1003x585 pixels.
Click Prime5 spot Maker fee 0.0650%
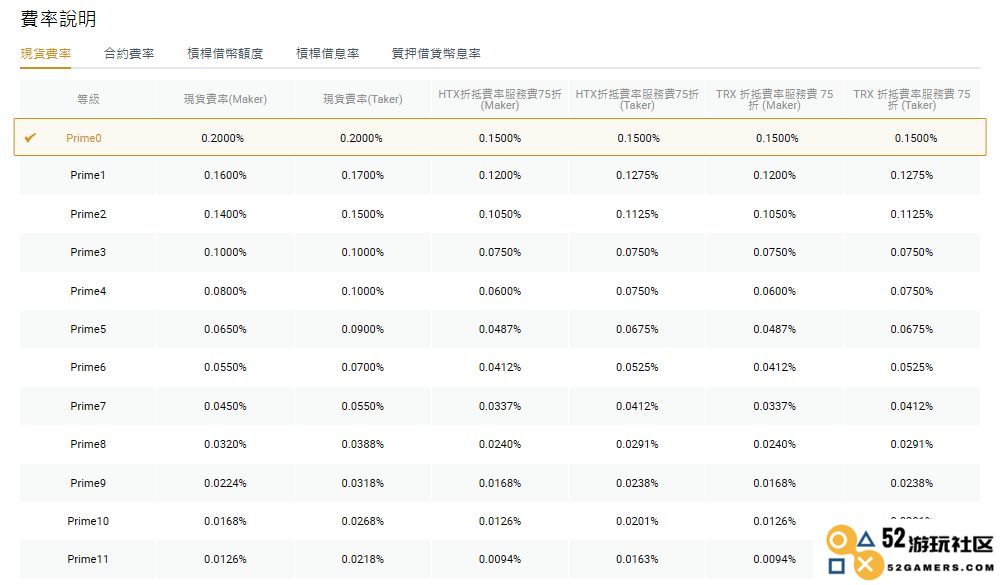click(x=225, y=329)
